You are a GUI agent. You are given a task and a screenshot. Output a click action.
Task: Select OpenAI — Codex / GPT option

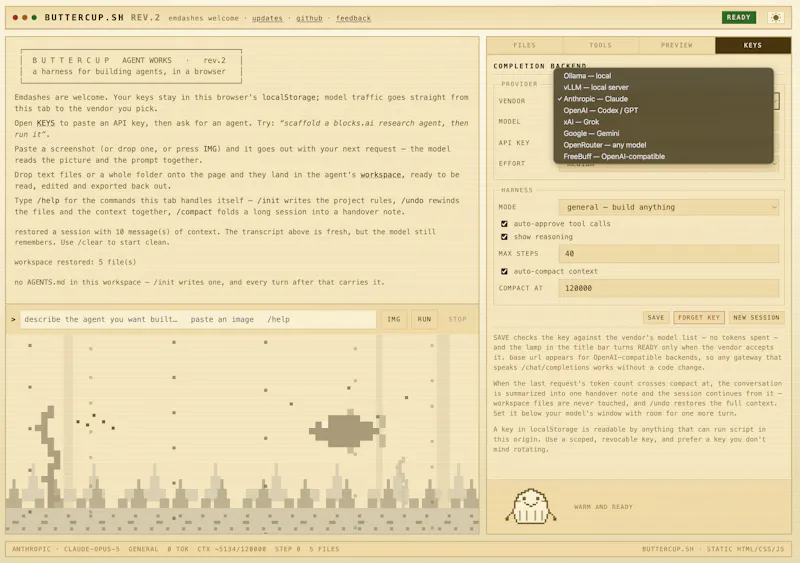tap(663, 110)
